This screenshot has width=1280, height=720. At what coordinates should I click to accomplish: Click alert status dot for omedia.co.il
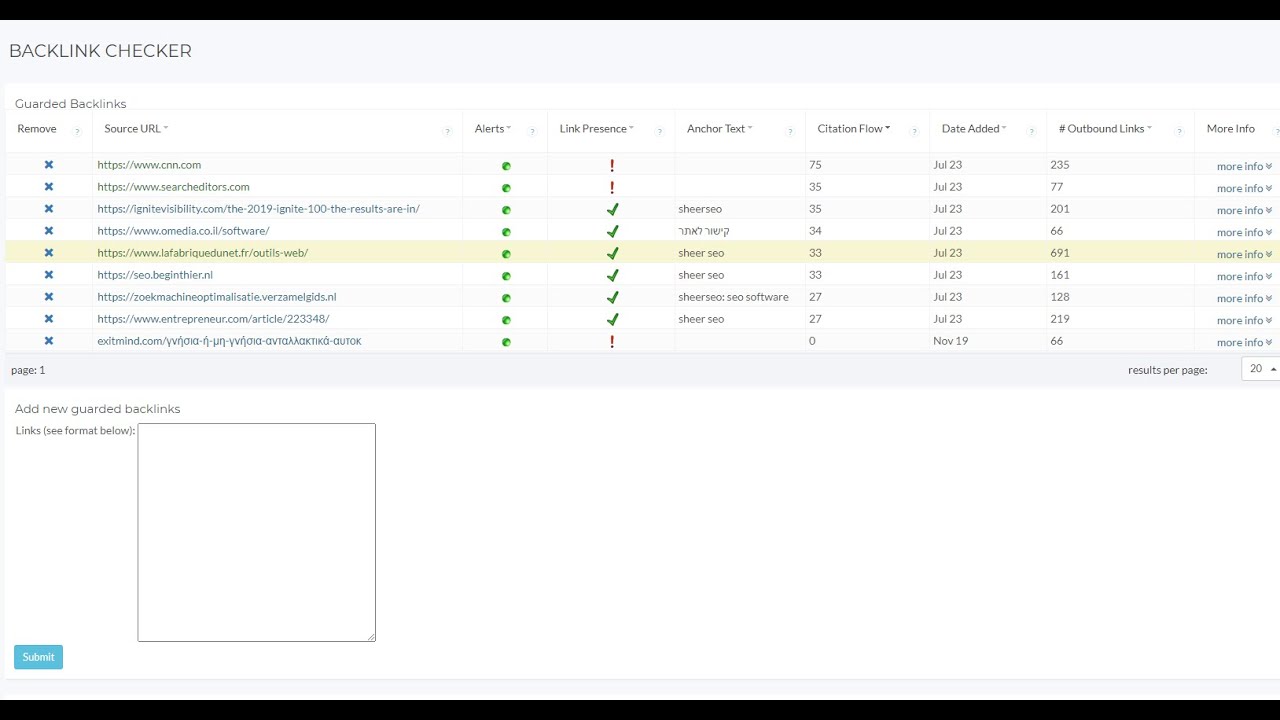[x=506, y=232]
